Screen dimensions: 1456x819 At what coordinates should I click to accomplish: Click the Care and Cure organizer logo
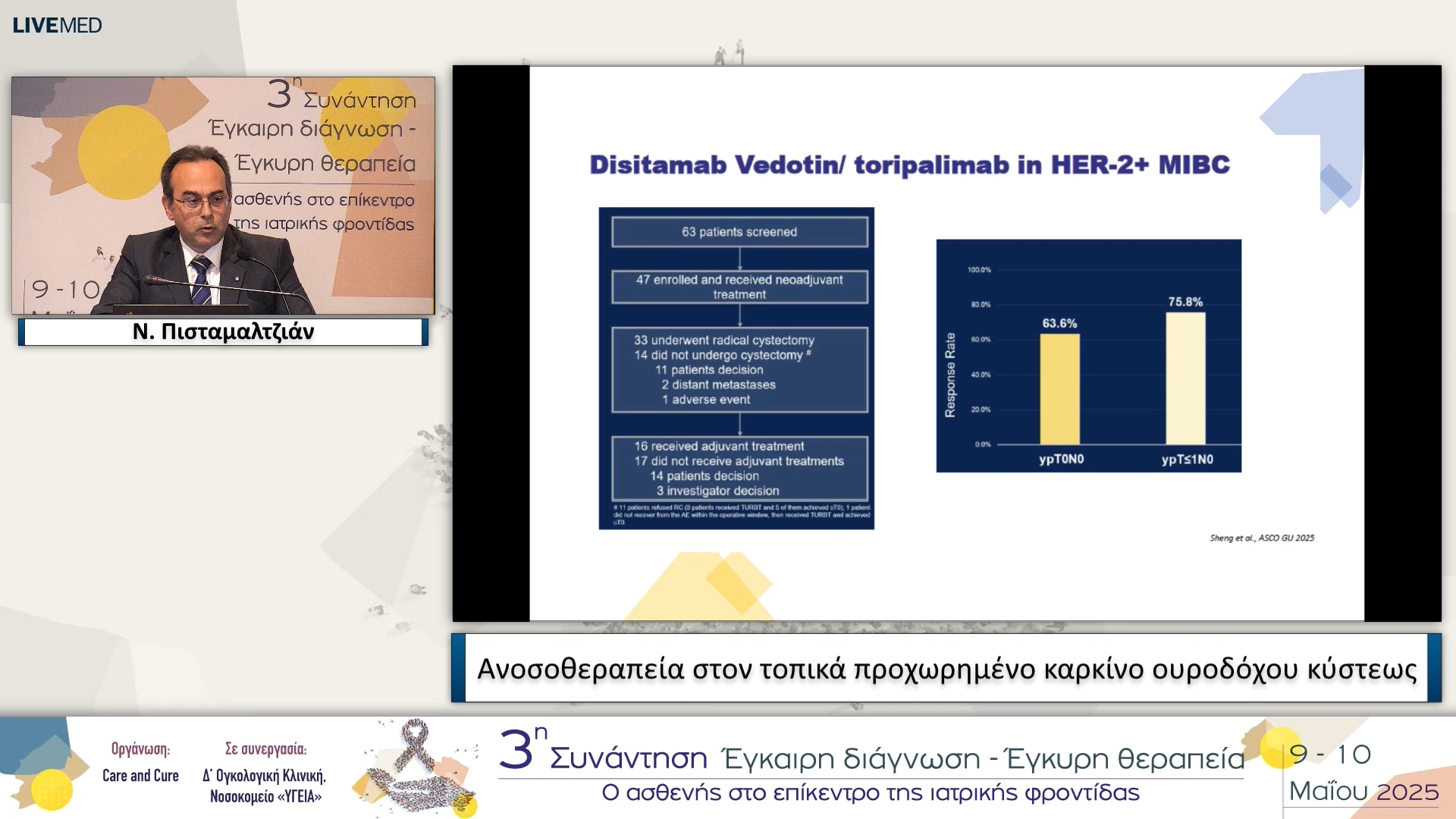[141, 776]
